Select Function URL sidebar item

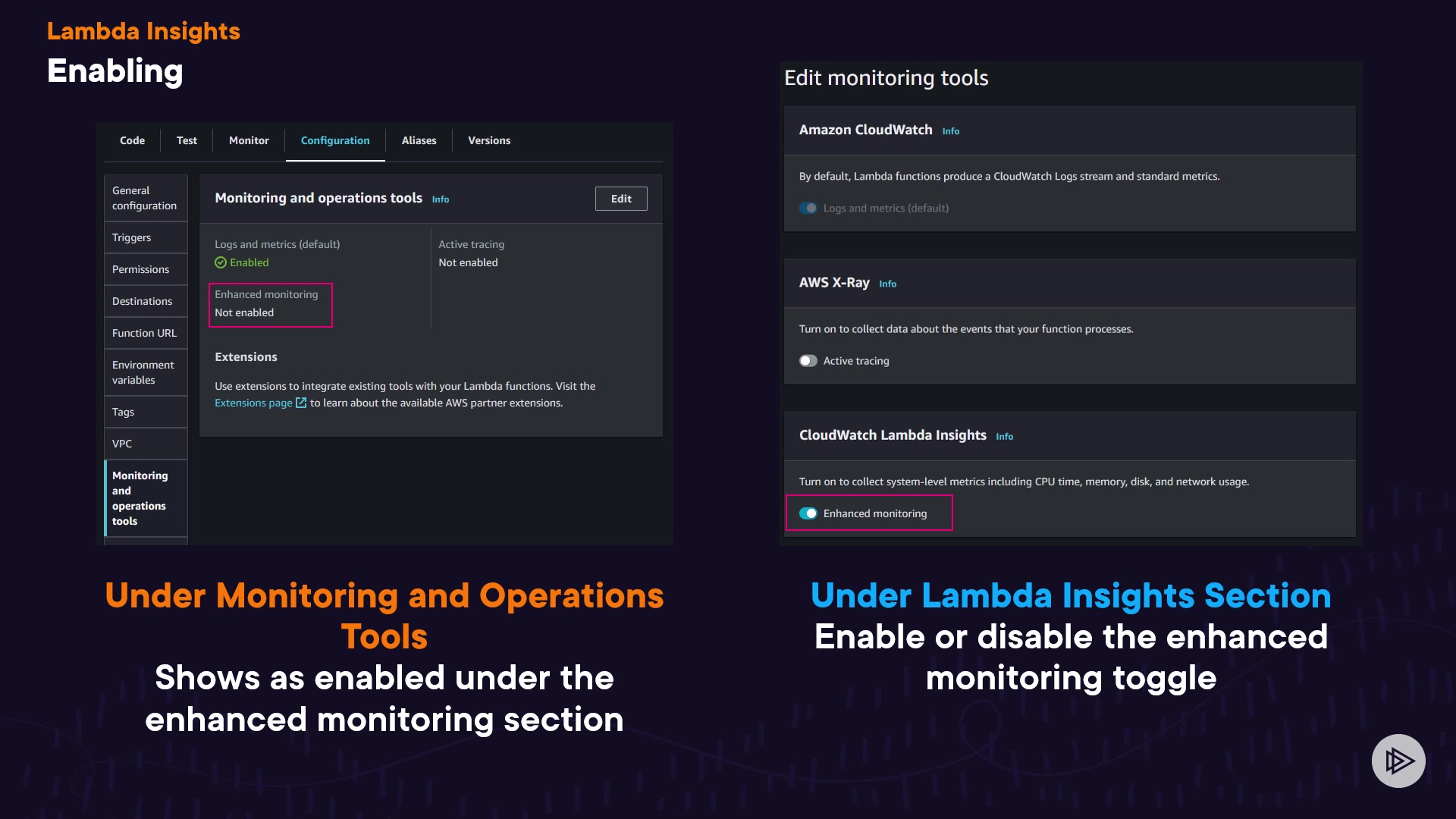tap(144, 333)
